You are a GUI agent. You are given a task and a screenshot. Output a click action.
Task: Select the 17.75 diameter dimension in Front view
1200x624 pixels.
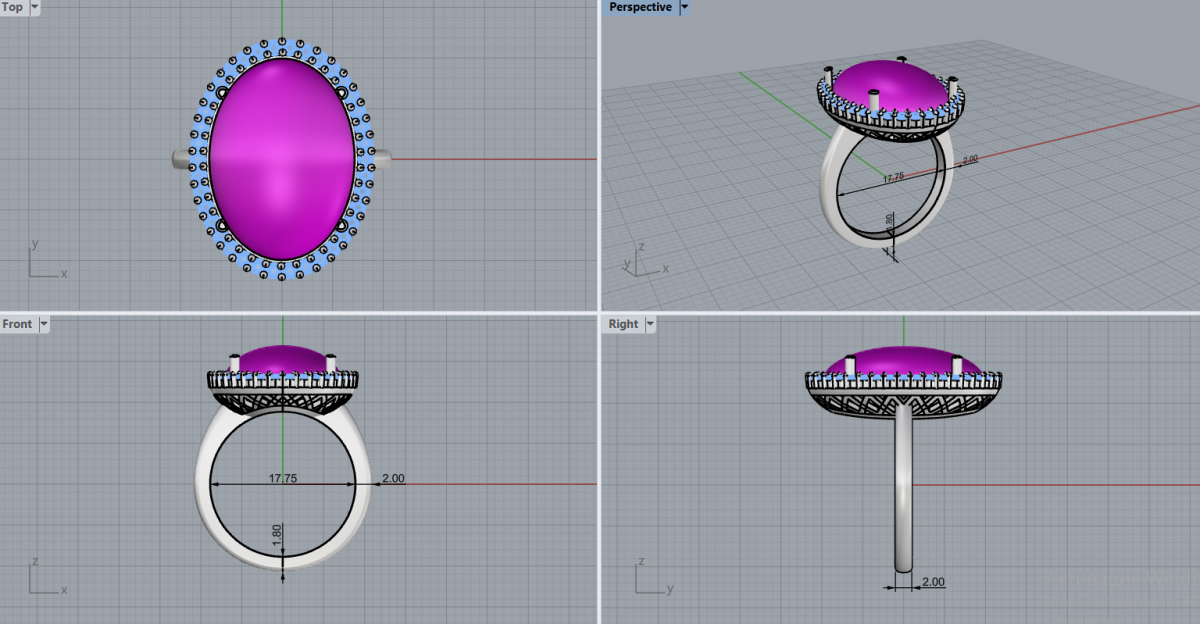click(x=283, y=478)
